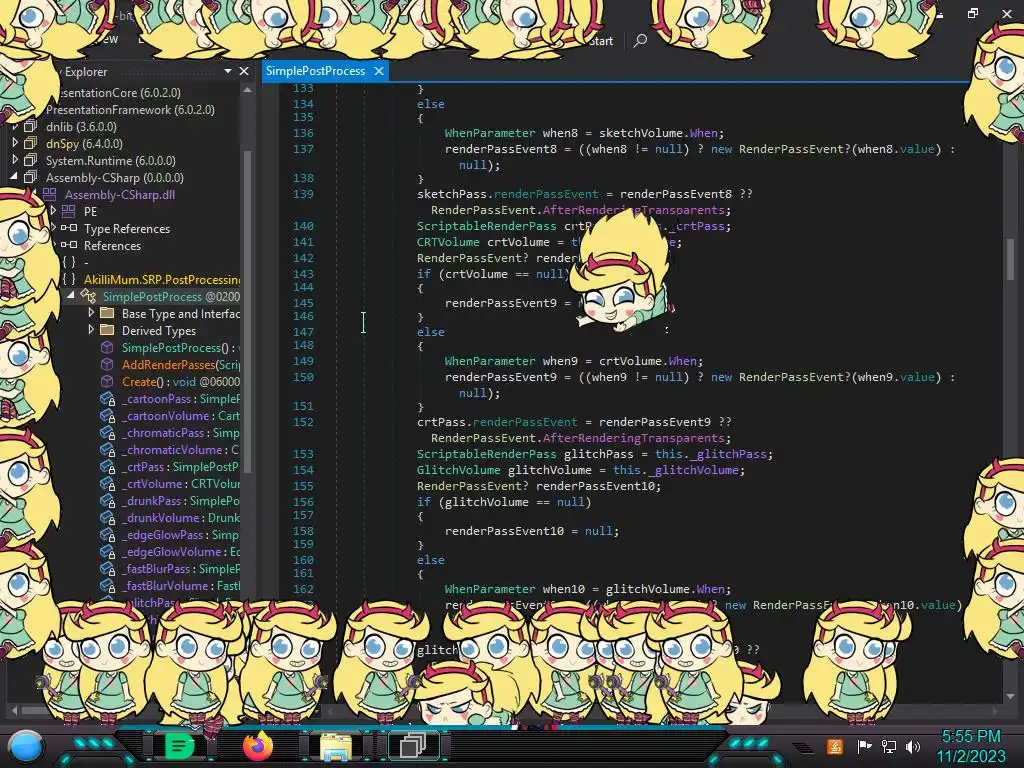This screenshot has height=768, width=1024.
Task: Click the Assembly-CSharp (0.0.0.0) assembly icon
Action: coord(30,177)
